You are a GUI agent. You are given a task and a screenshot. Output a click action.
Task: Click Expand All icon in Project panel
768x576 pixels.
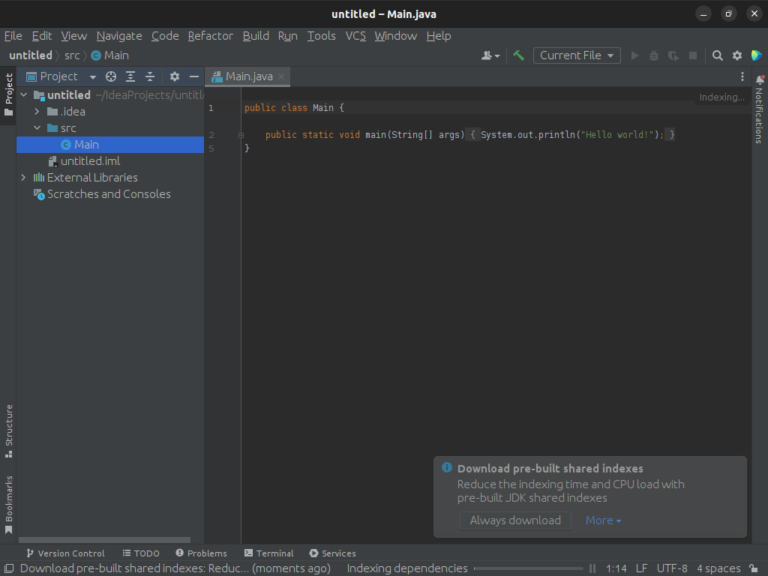pyautogui.click(x=130, y=76)
